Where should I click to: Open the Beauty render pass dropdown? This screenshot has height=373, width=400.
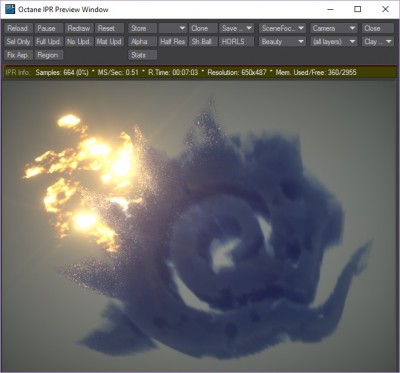click(282, 42)
